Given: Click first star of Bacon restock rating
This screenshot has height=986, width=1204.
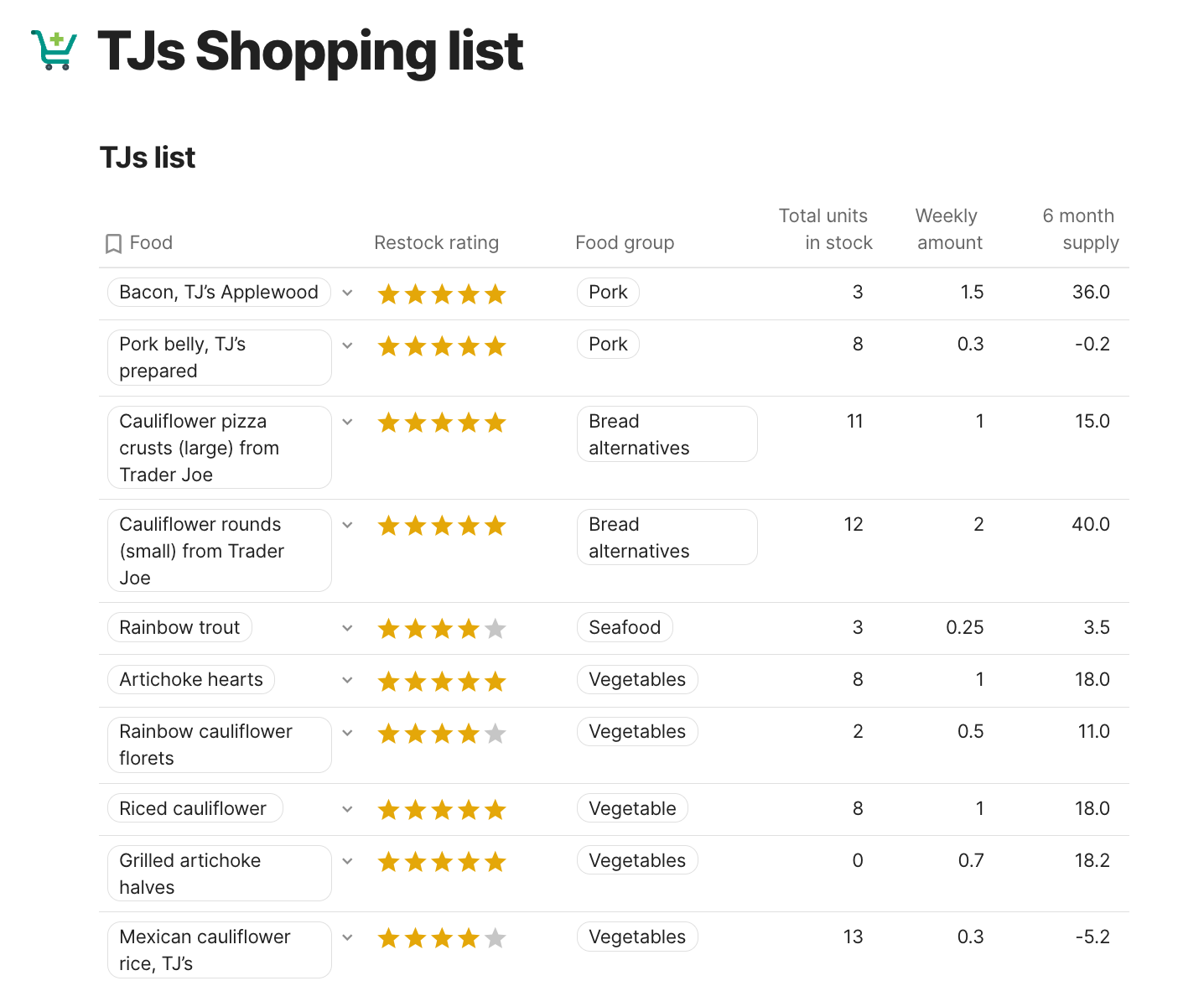Looking at the screenshot, I should pyautogui.click(x=388, y=294).
